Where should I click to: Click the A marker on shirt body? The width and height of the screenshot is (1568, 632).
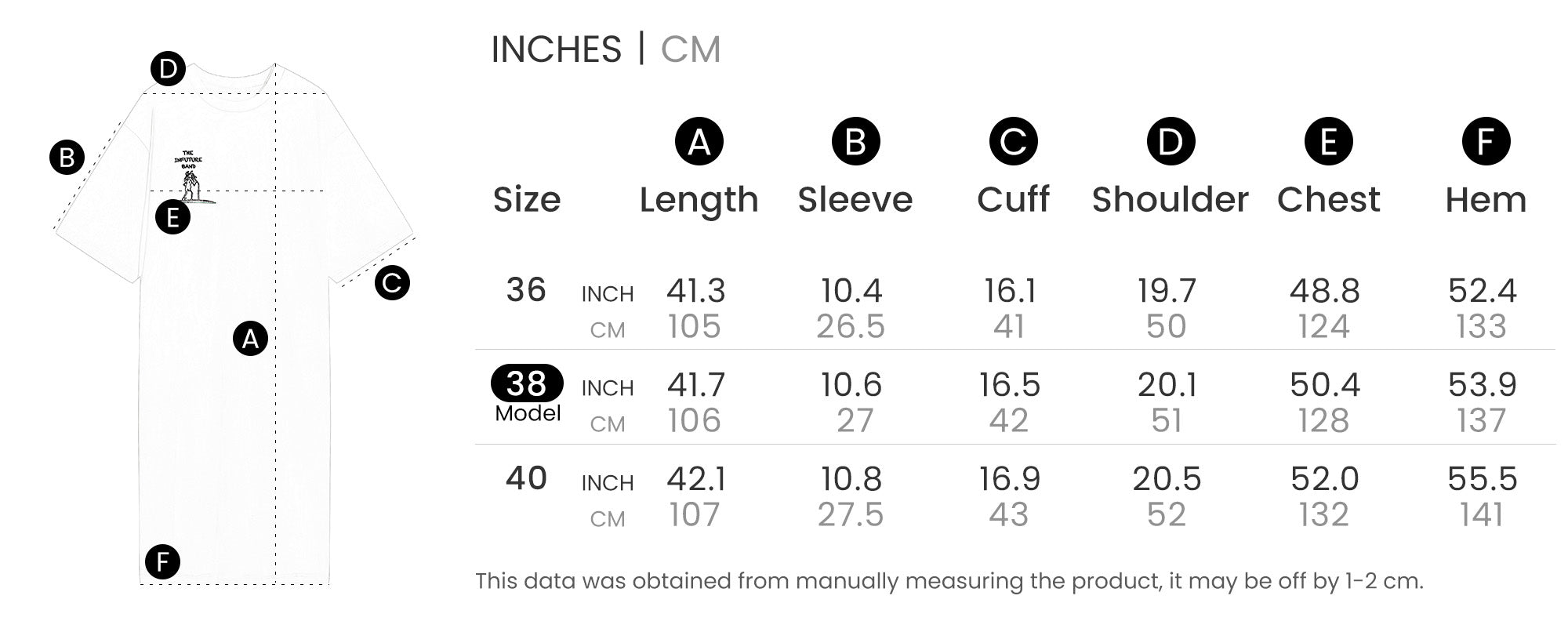[x=250, y=339]
